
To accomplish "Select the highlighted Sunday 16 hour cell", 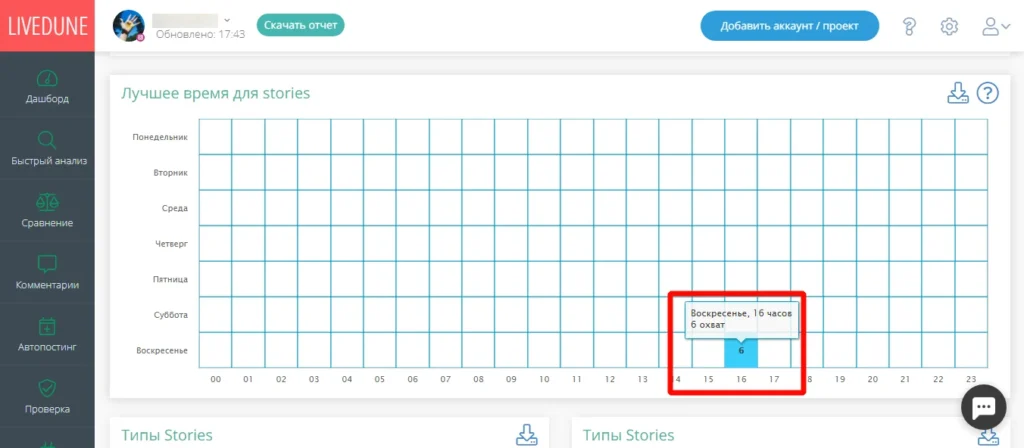I will 741,351.
